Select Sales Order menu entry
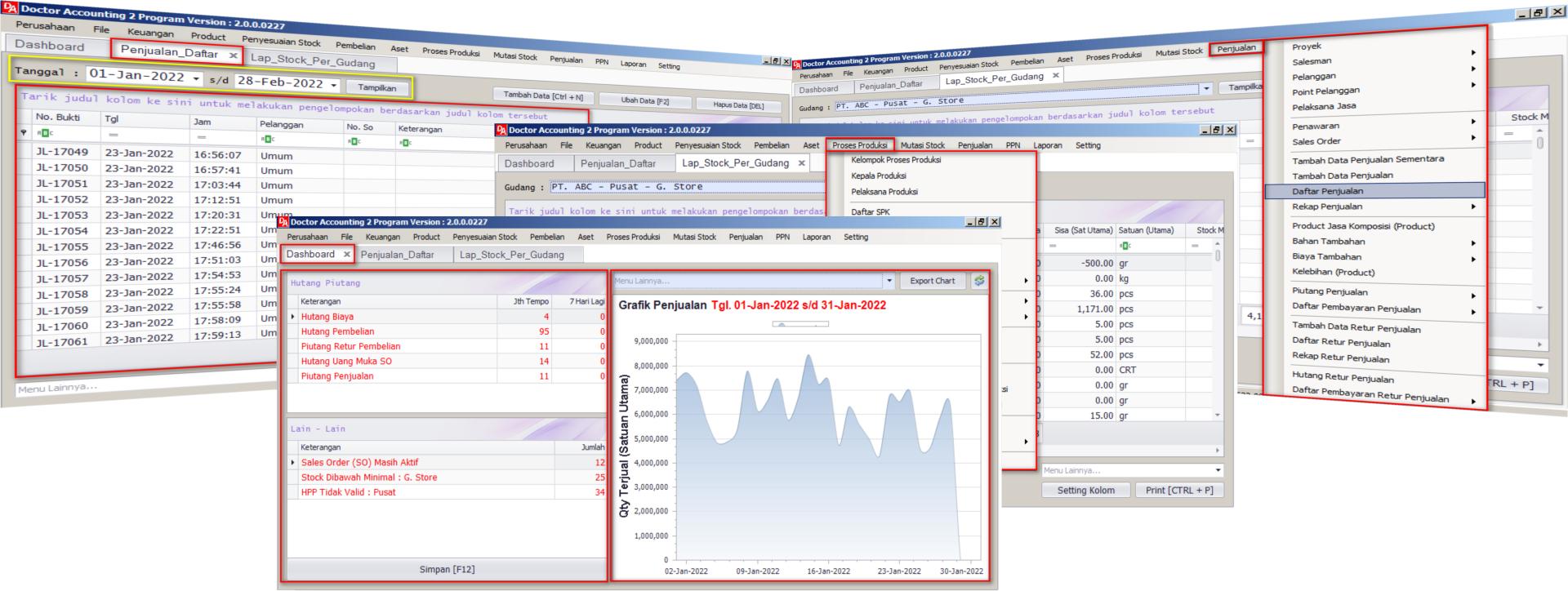Screen dimensions: 1568x591 click(1316, 141)
